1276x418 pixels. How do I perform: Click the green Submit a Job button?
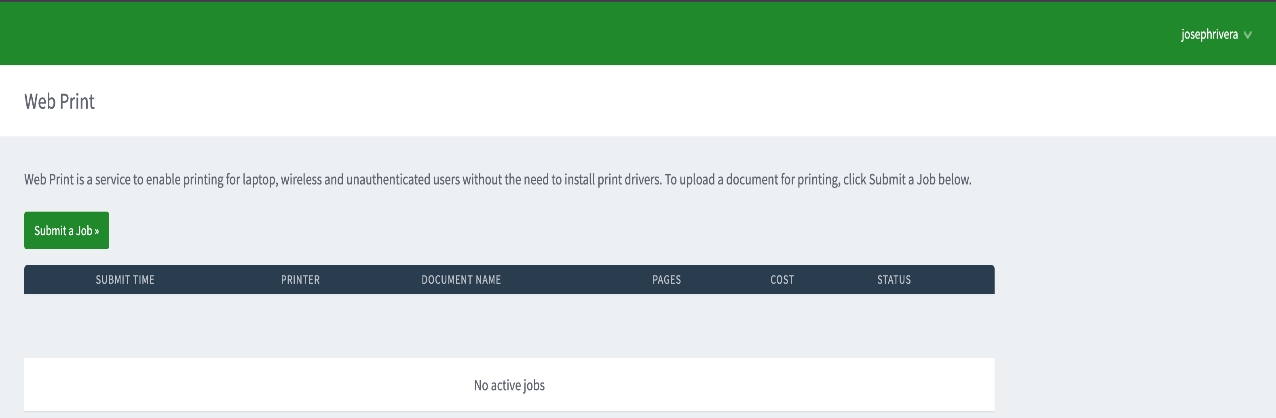tap(66, 230)
